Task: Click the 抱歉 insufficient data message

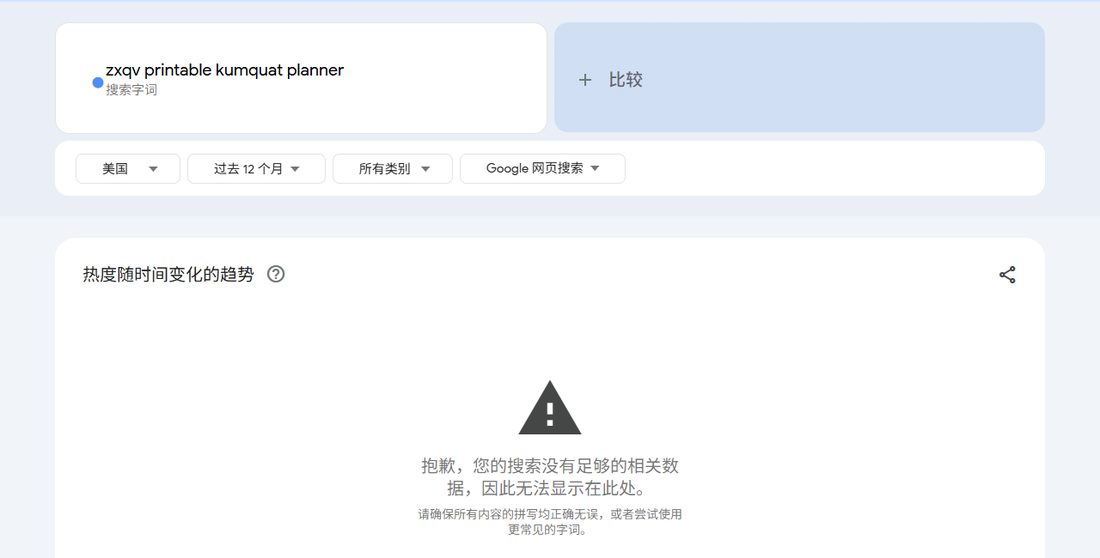Action: pos(550,477)
